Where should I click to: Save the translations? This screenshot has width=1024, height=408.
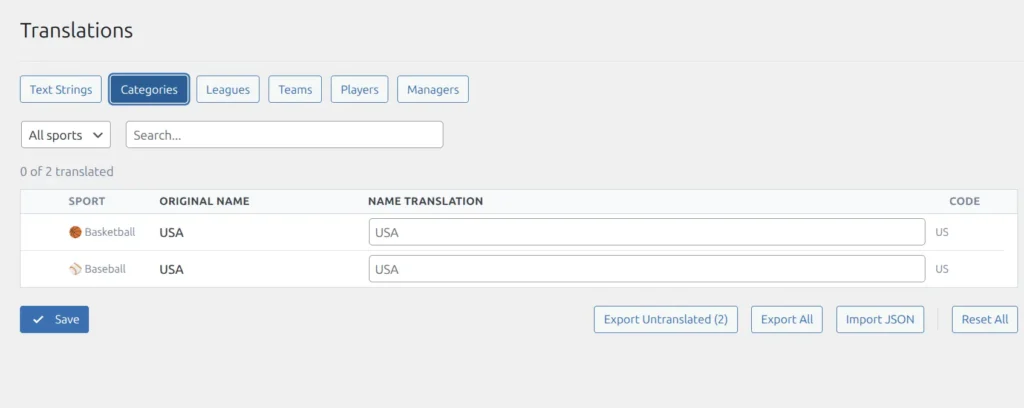tap(54, 319)
